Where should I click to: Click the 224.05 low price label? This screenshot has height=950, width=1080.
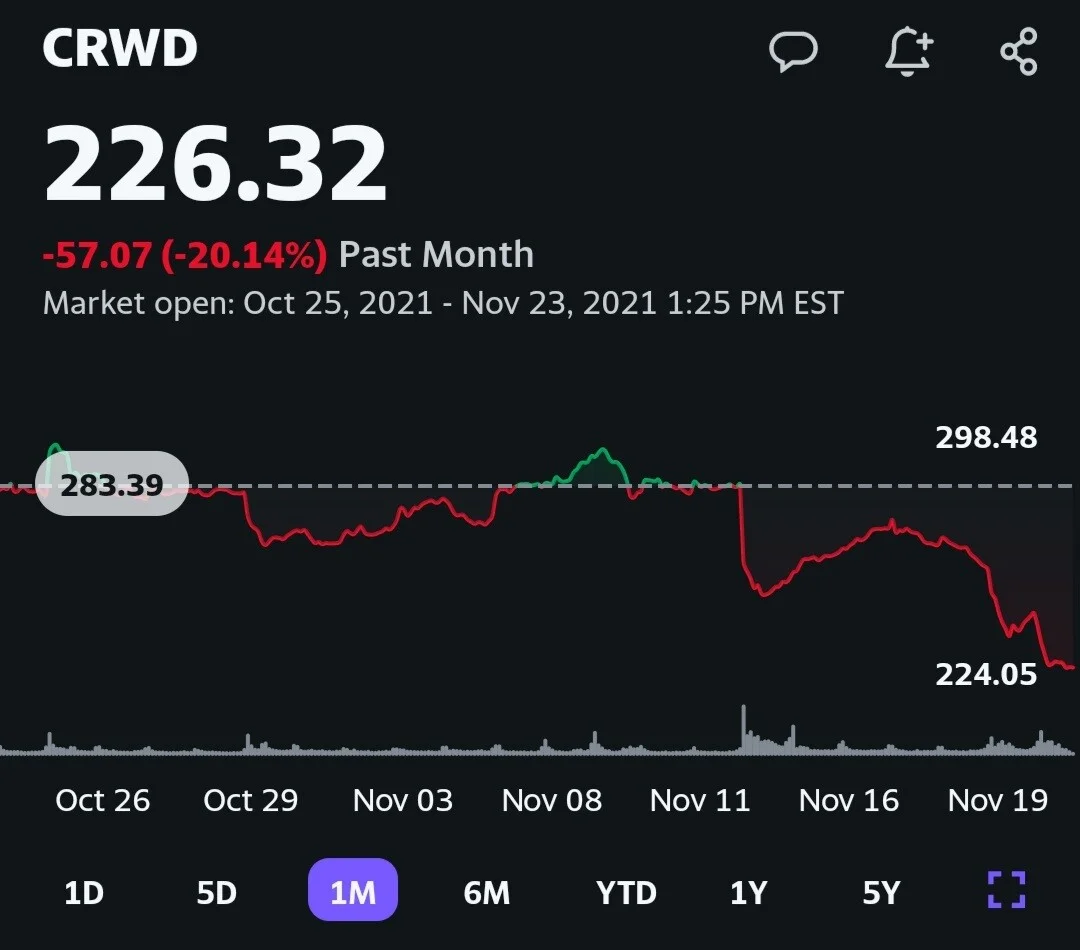[986, 674]
